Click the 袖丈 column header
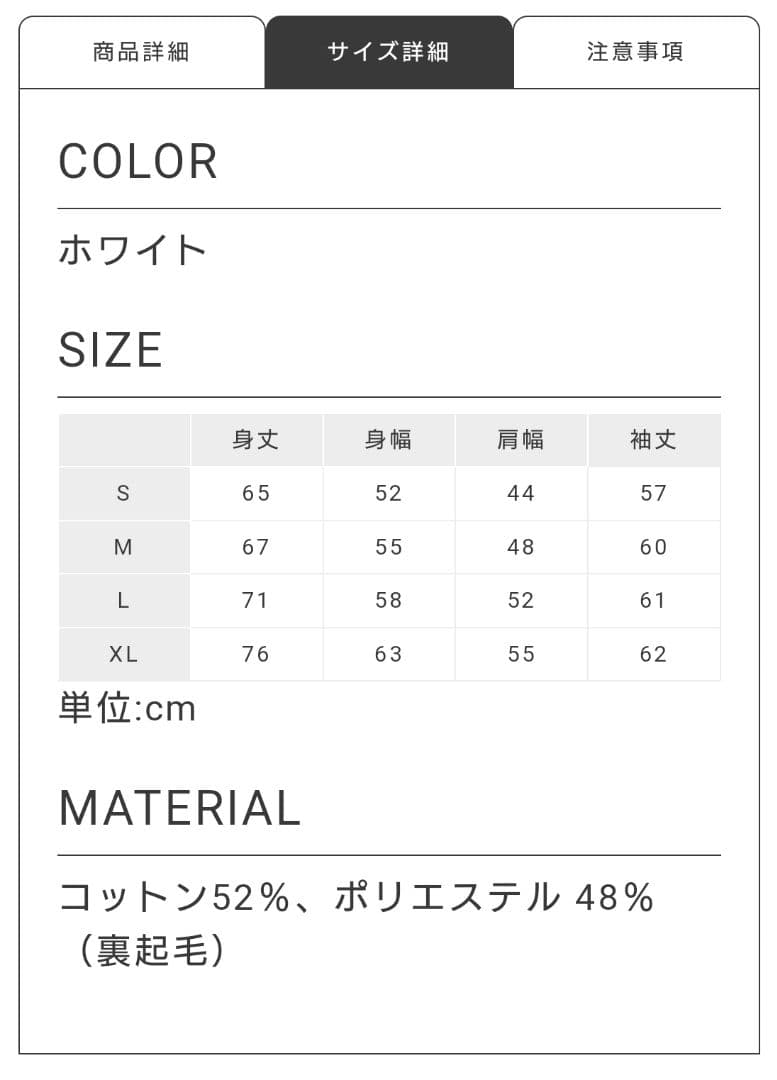This screenshot has width=777, height=1080. tap(654, 440)
